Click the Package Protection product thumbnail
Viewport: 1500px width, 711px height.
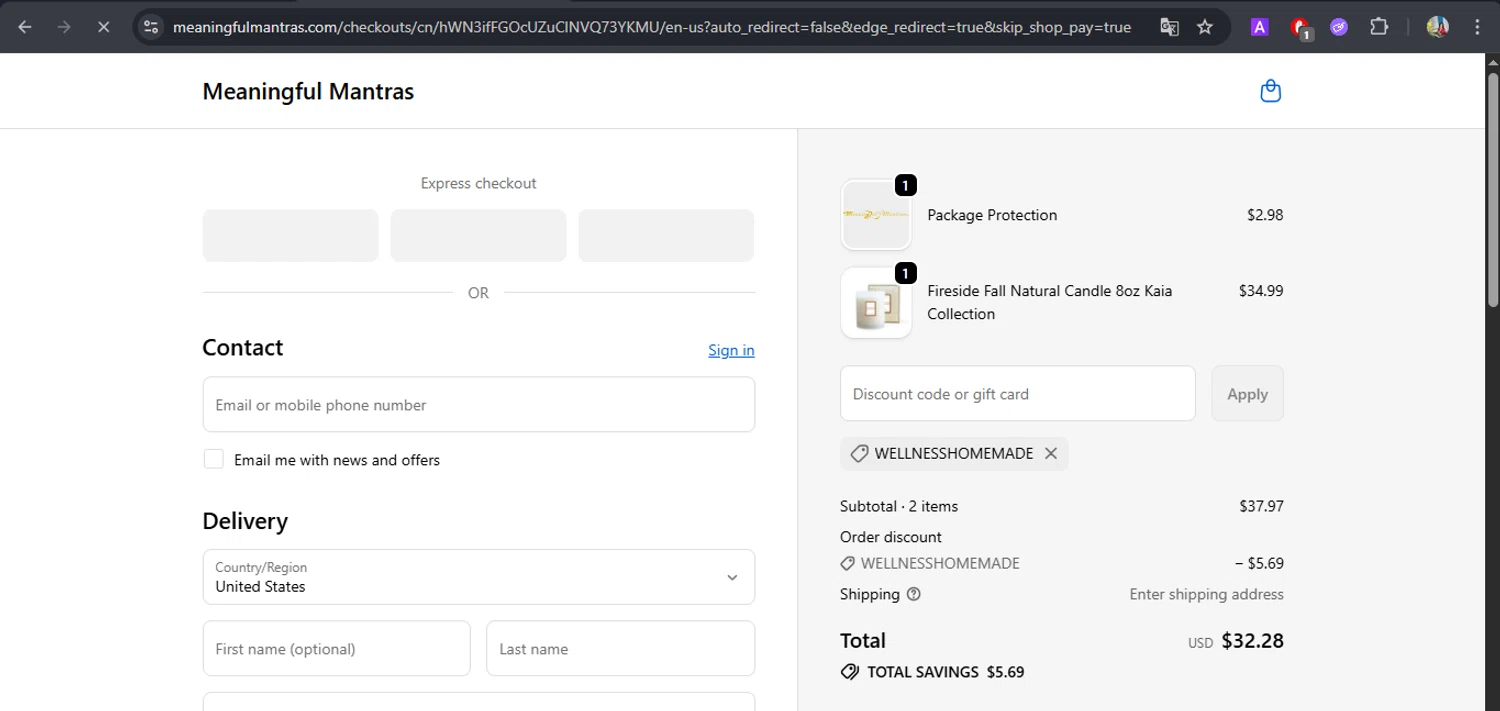point(876,215)
